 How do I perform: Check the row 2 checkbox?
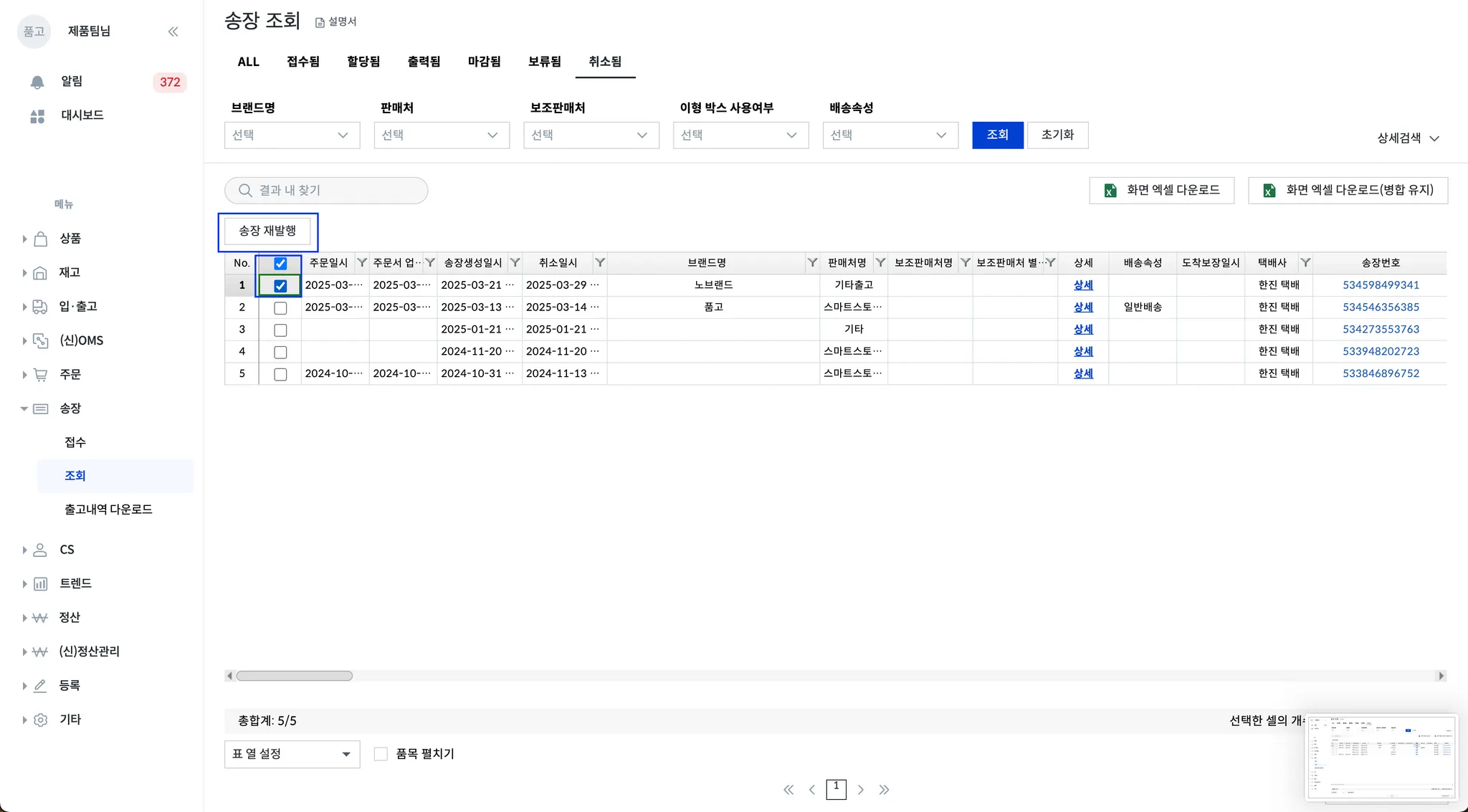280,308
